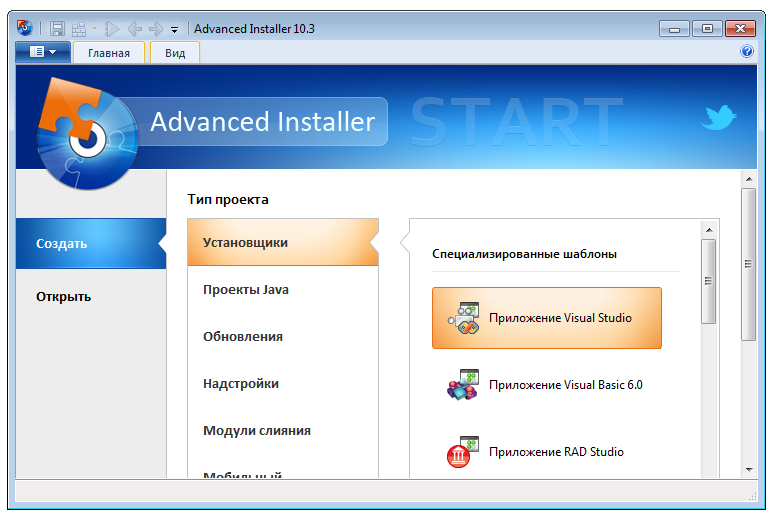The width and height of the screenshot is (771, 521).
Task: Click the Run play triangle icon
Action: click(x=113, y=29)
